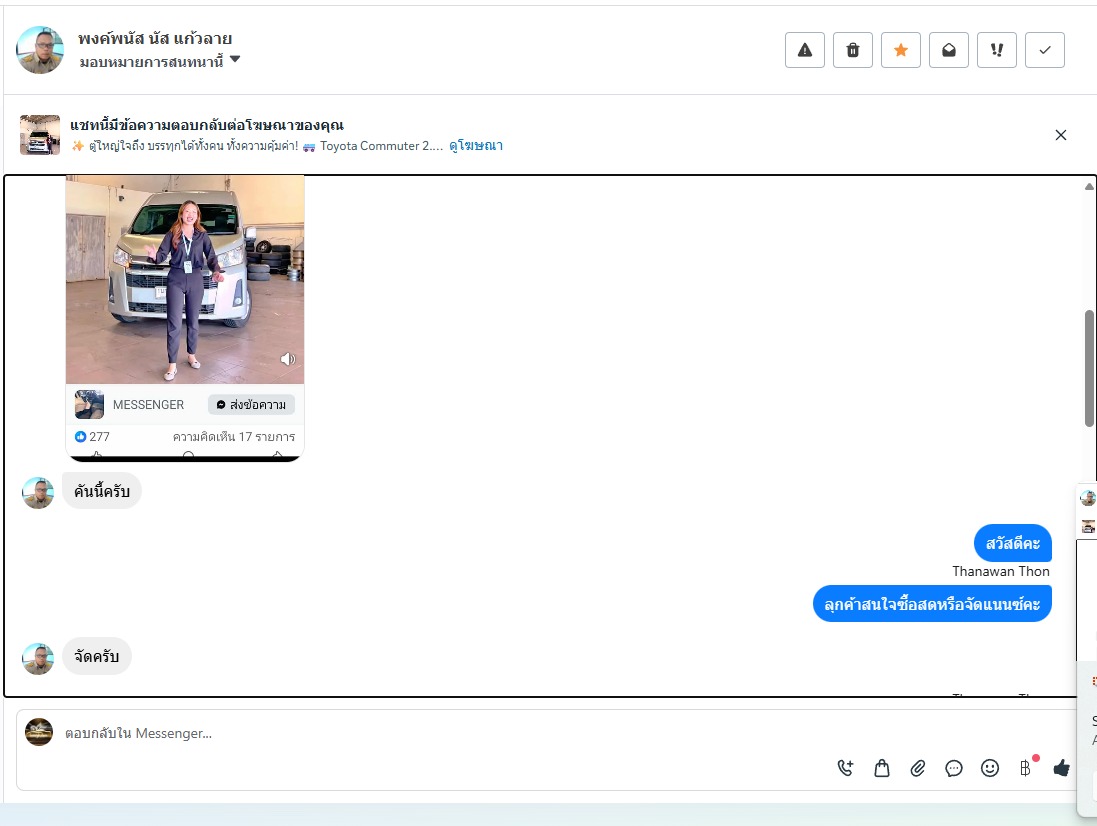Send a thumbs-up like

[x=1061, y=768]
